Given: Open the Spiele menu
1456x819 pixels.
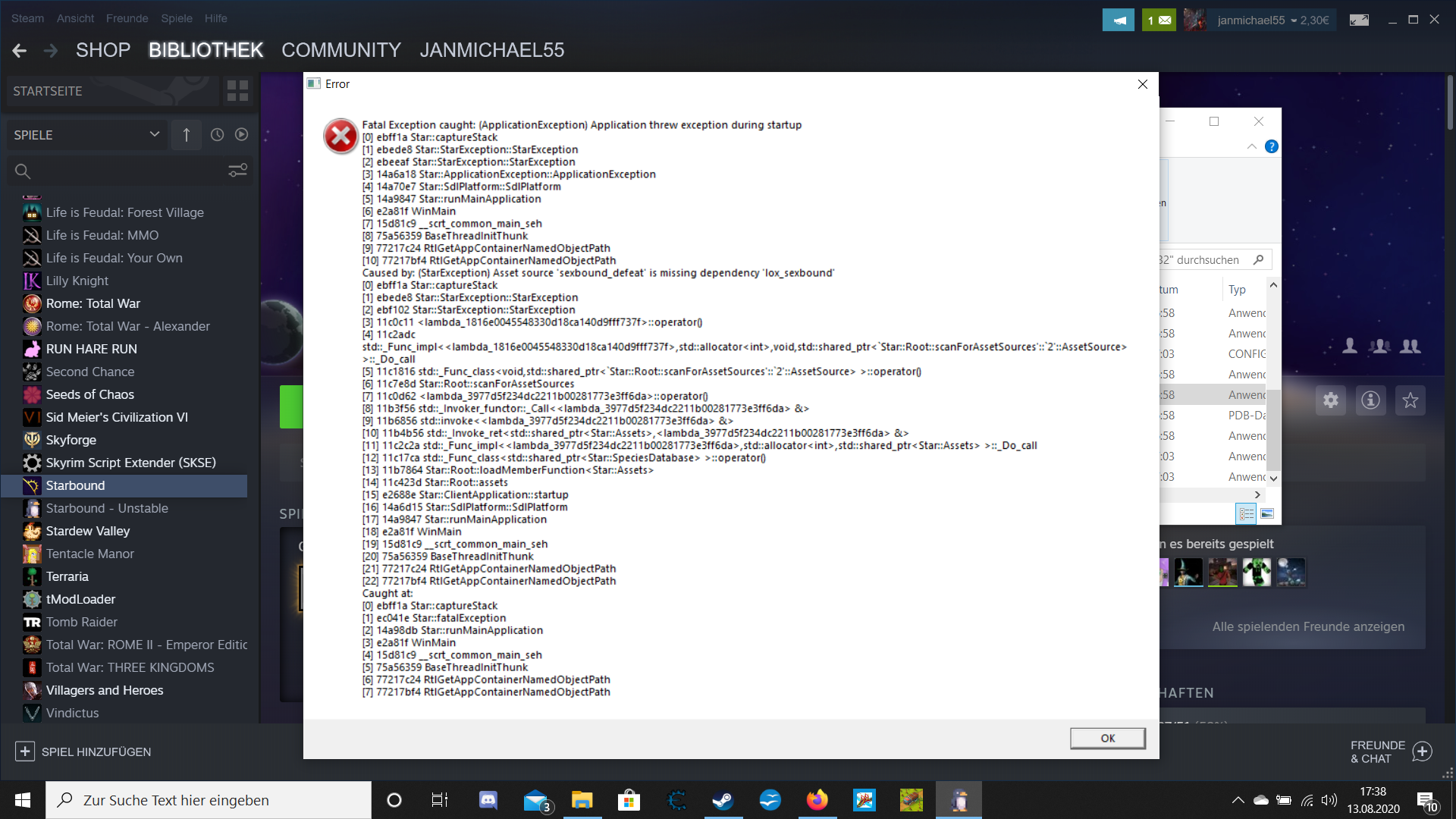Looking at the screenshot, I should (177, 18).
